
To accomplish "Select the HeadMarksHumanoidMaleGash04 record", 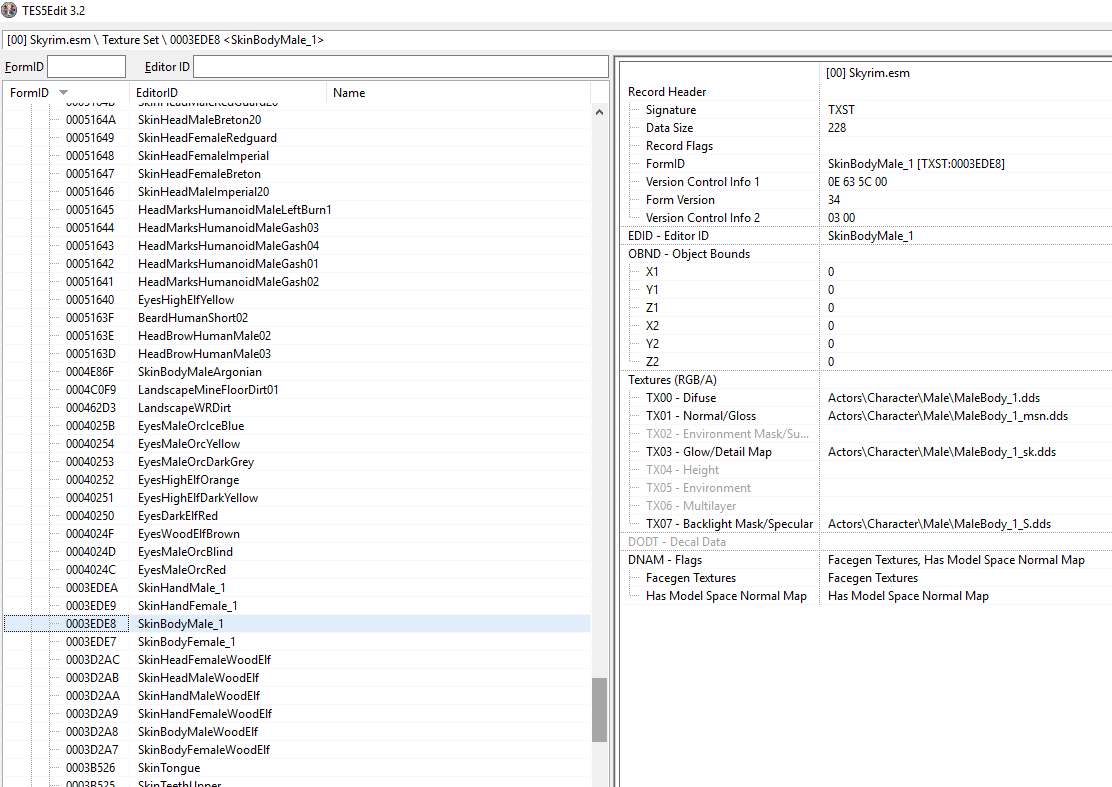I will click(x=296, y=246).
